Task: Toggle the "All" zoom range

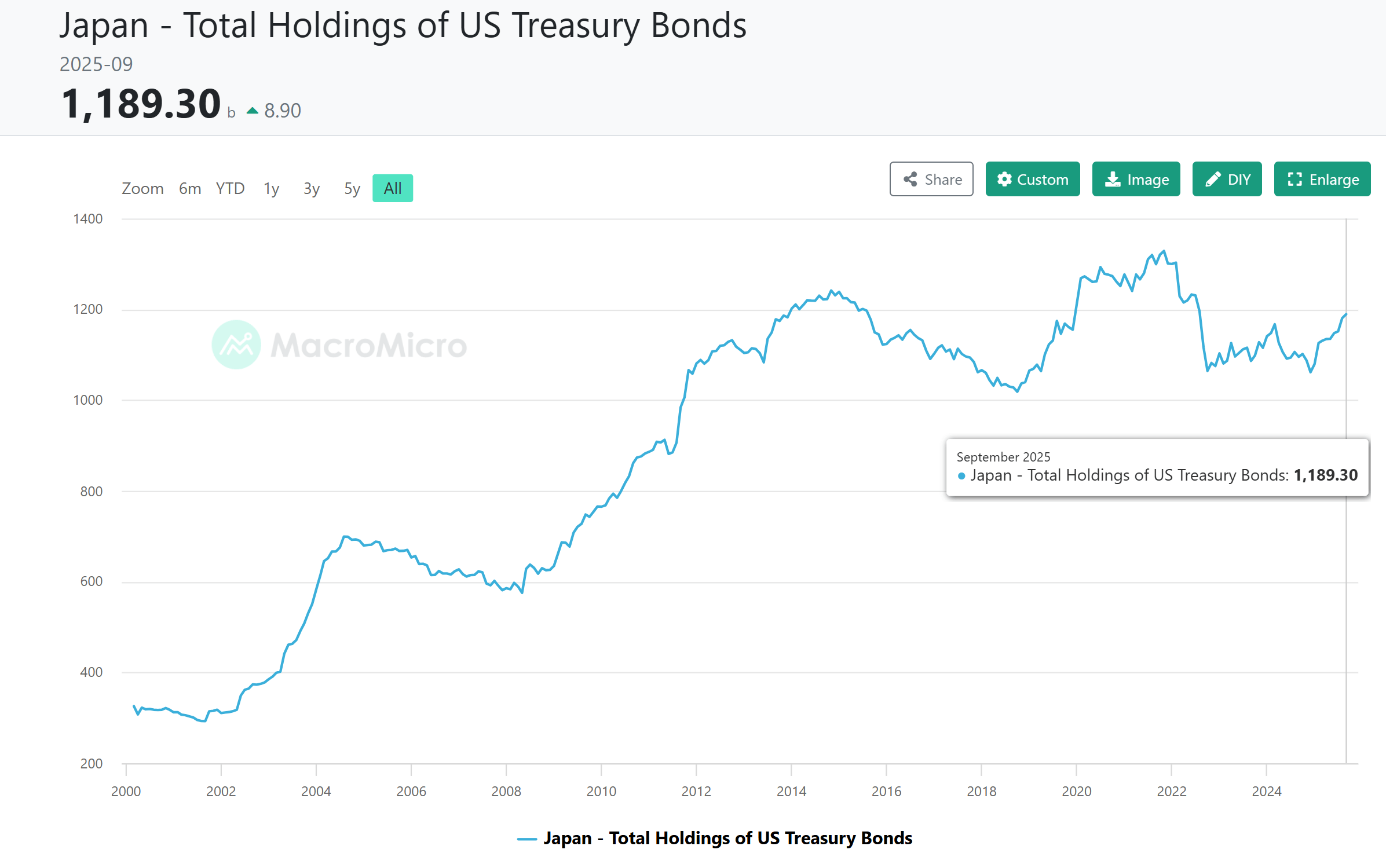Action: click(x=392, y=188)
